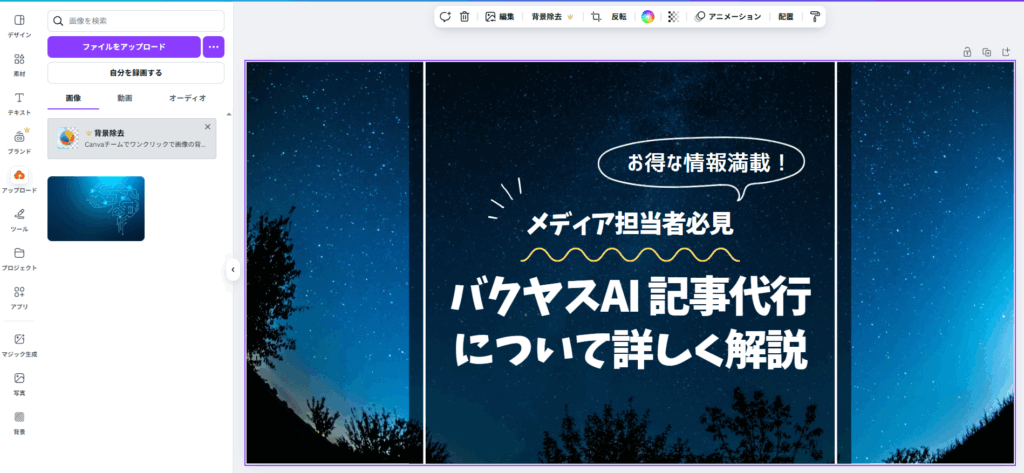Click the ファイルをアップロード button

124,47
